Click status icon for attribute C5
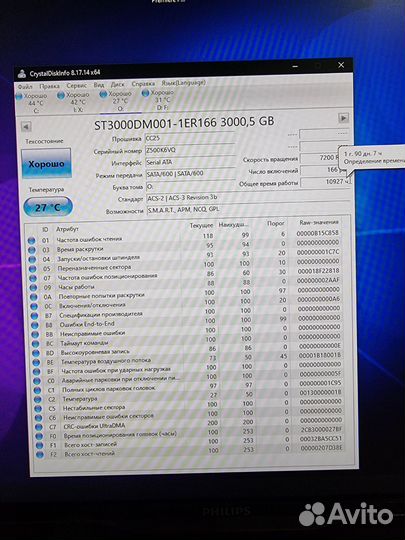405x540 pixels. (38, 409)
